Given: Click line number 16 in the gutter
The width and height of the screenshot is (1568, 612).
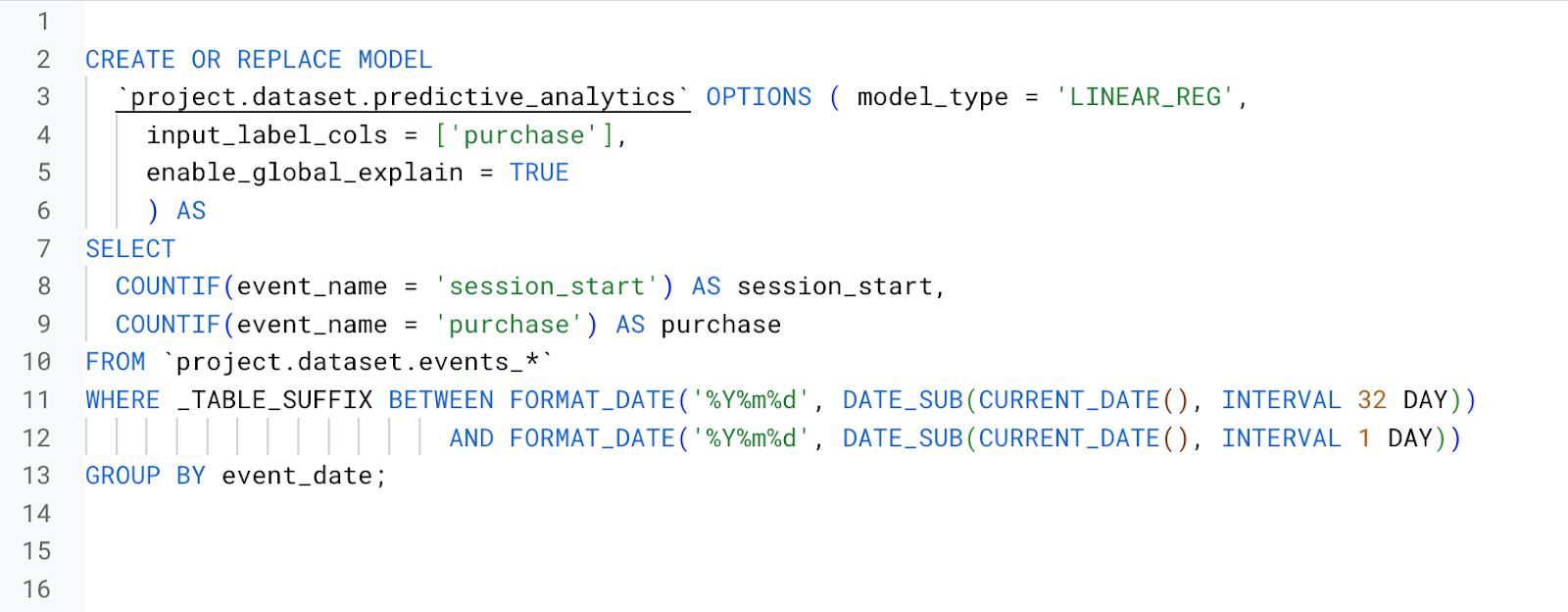Looking at the screenshot, I should (x=36, y=589).
